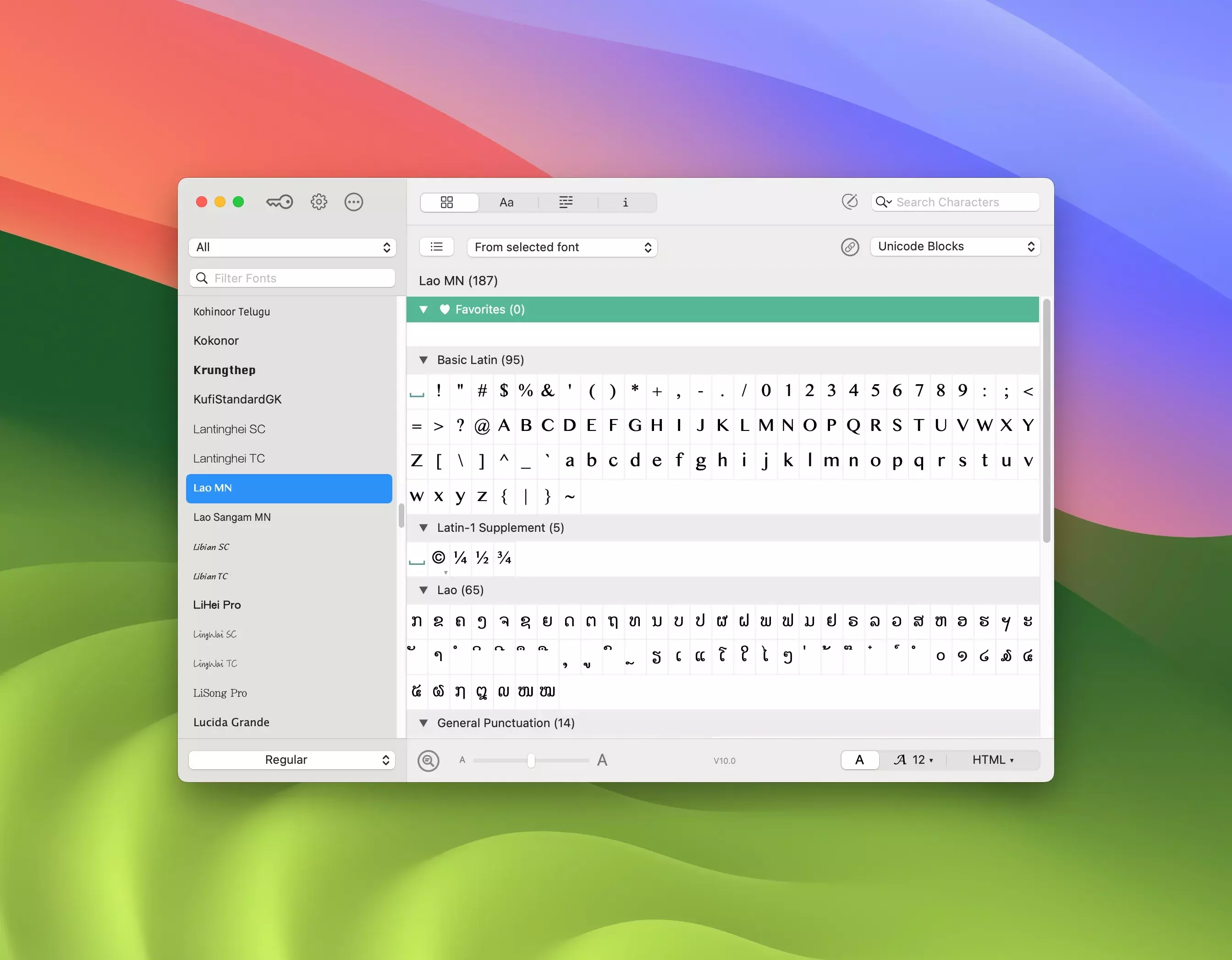
Task: Open the font info 'i' tab
Action: (x=625, y=202)
